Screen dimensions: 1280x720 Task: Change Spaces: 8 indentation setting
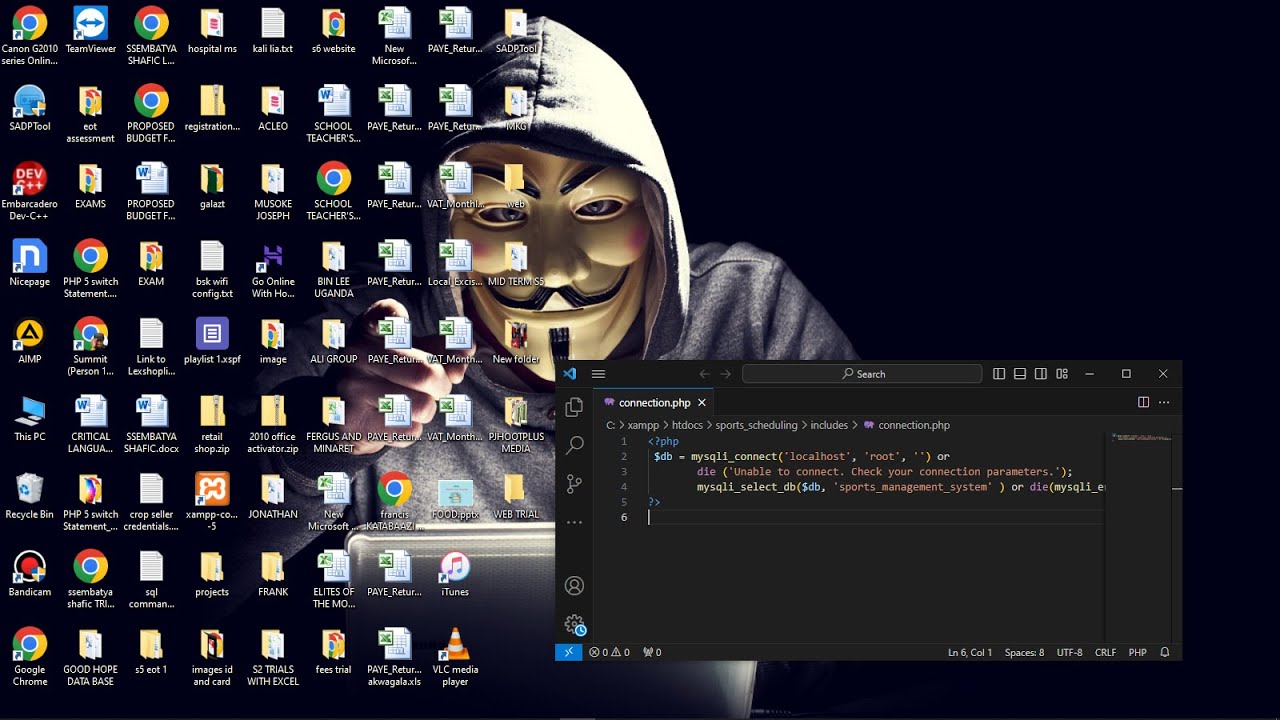tap(1024, 652)
